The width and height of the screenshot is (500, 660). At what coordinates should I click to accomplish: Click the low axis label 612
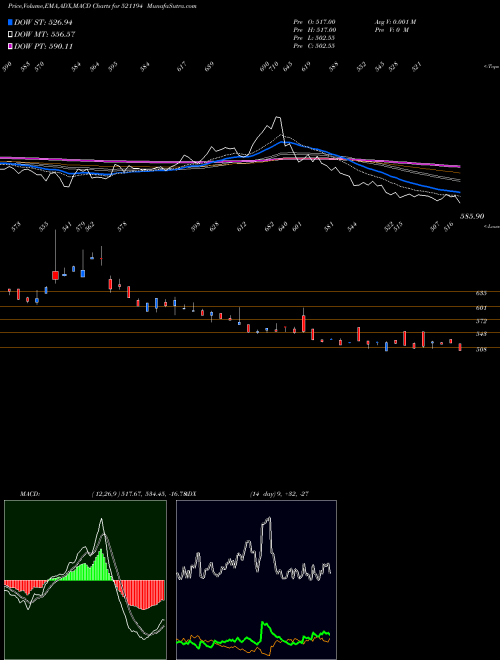point(241,227)
